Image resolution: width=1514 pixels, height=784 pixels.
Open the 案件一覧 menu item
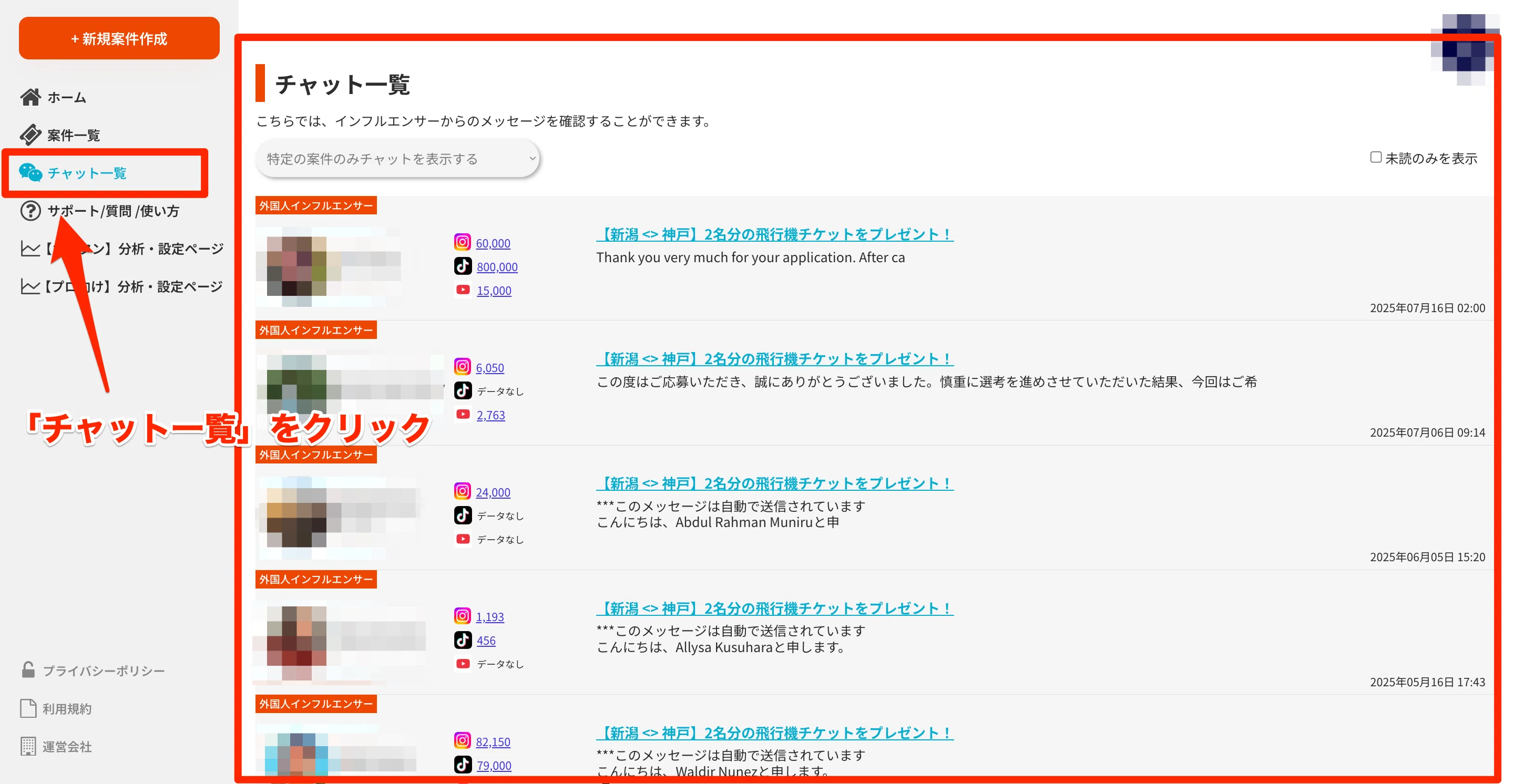74,135
